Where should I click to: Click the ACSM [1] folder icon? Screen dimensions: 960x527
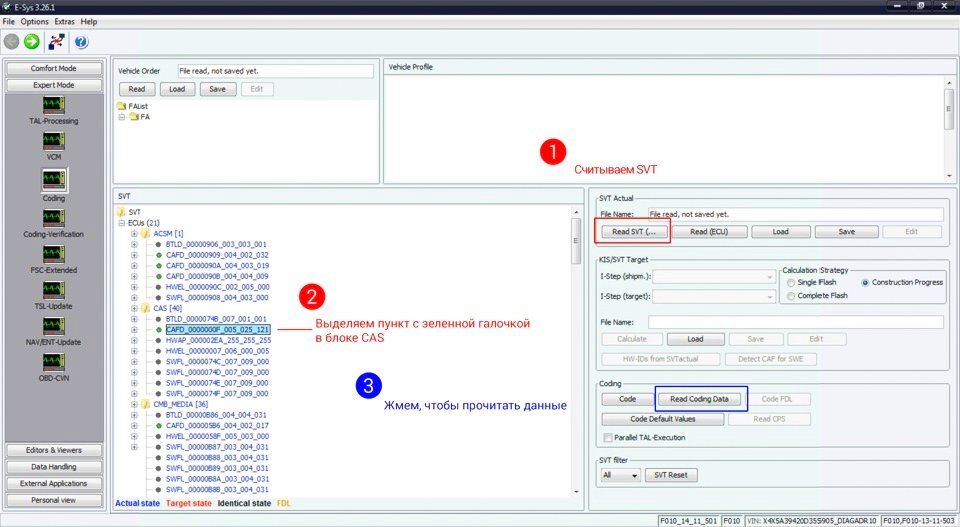coord(146,233)
